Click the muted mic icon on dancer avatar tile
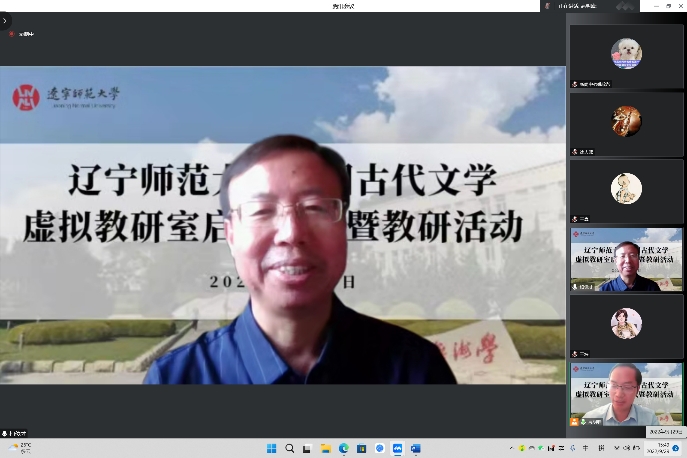 coord(574,152)
